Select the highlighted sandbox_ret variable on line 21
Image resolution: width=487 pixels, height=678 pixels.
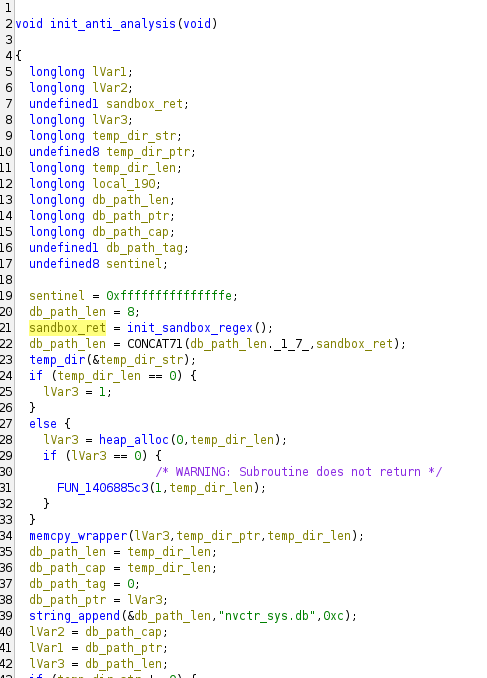67,328
